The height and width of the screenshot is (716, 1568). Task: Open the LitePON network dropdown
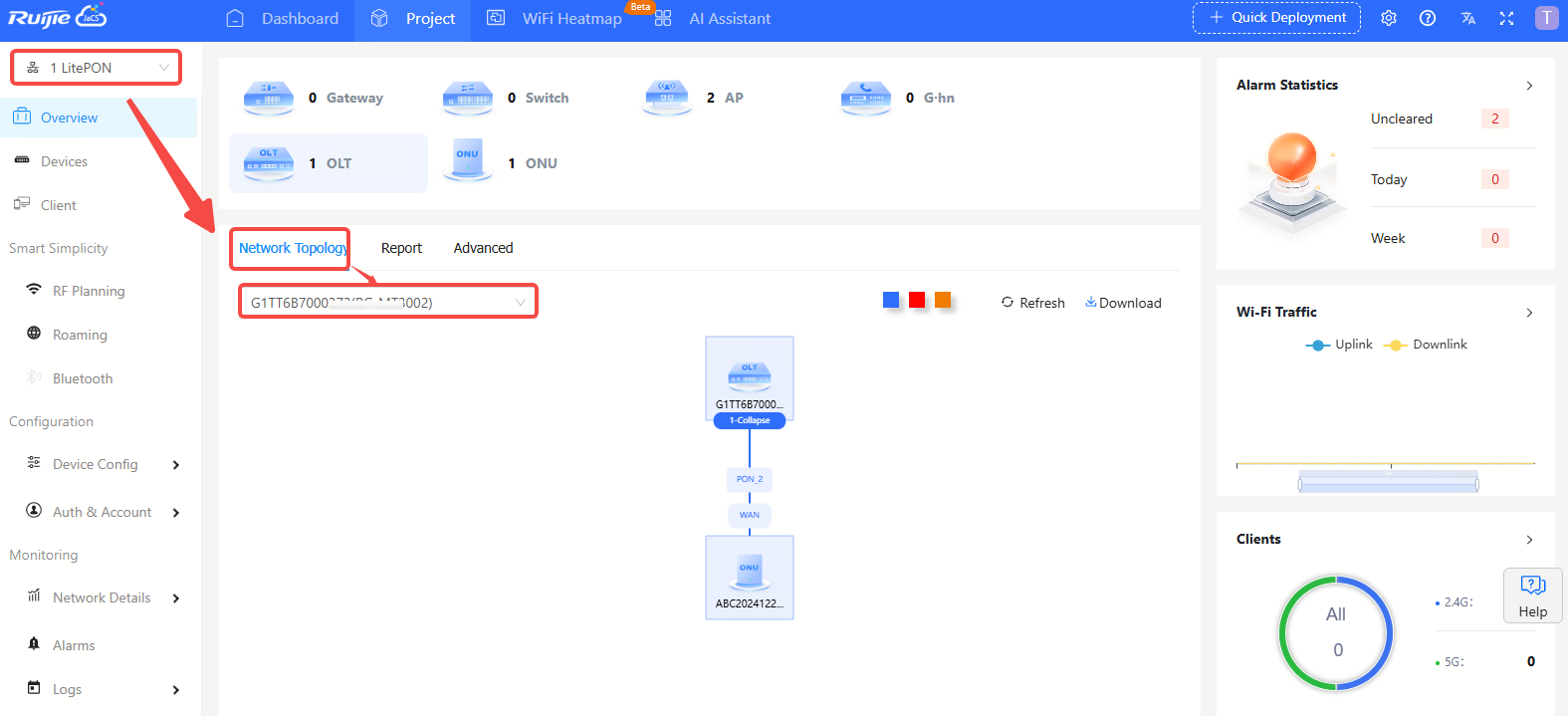(97, 68)
